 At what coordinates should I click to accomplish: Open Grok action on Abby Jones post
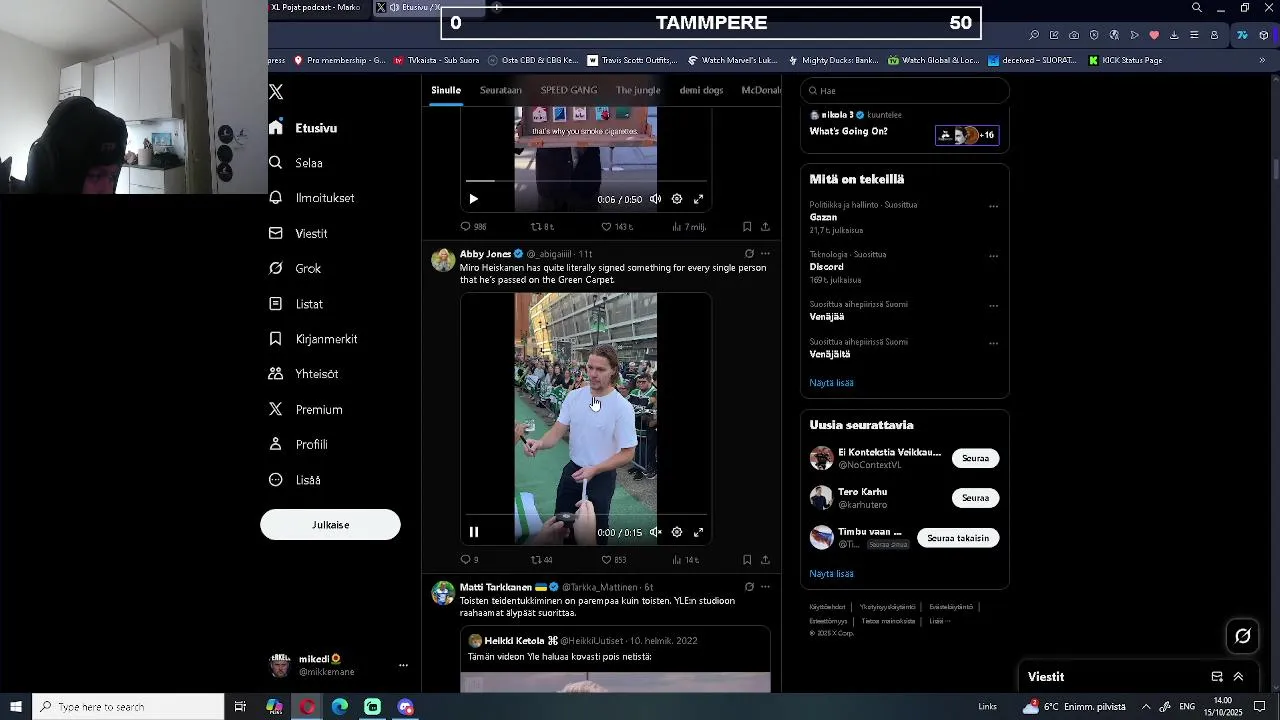749,254
